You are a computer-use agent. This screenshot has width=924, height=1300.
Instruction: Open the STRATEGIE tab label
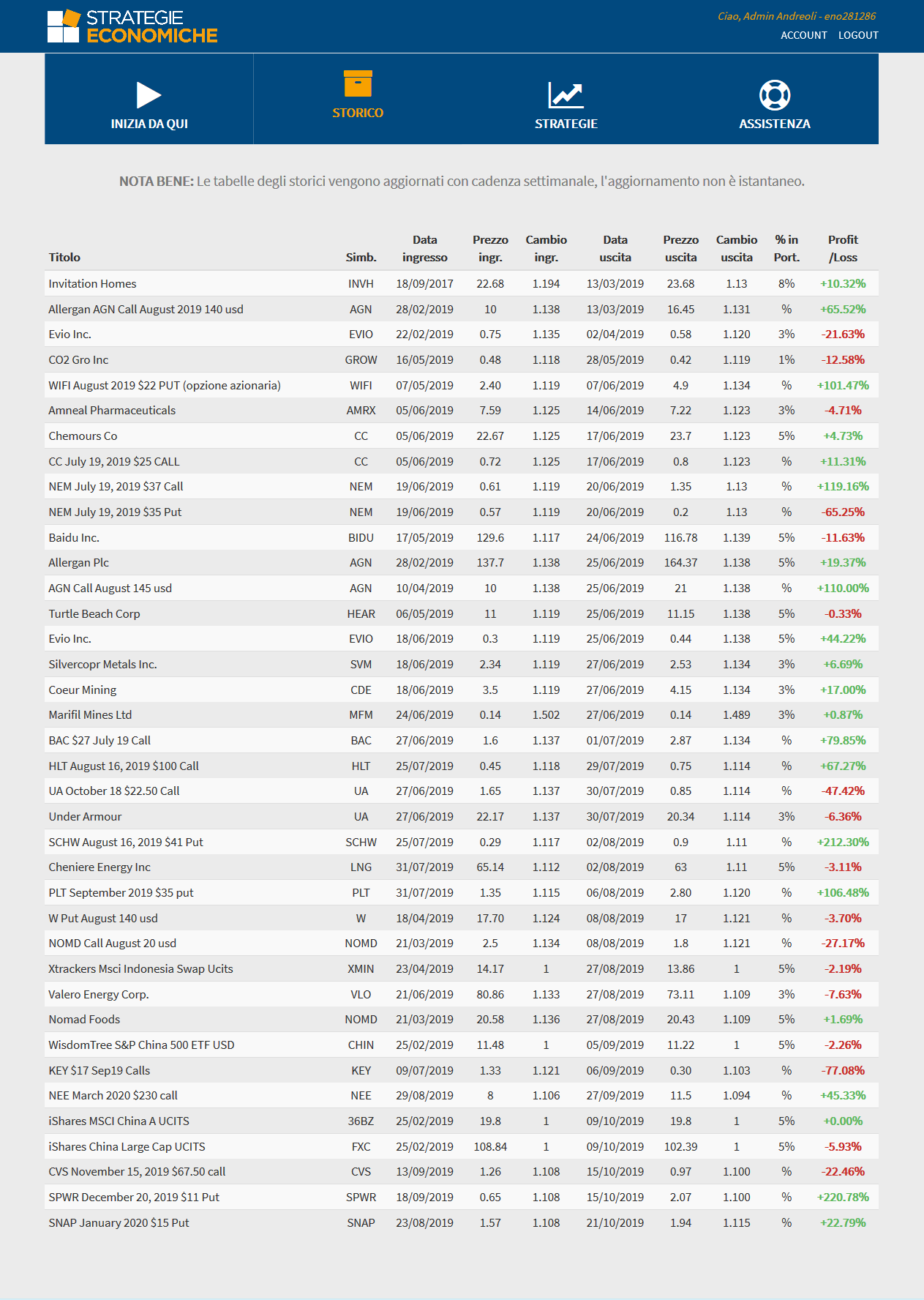(x=566, y=124)
